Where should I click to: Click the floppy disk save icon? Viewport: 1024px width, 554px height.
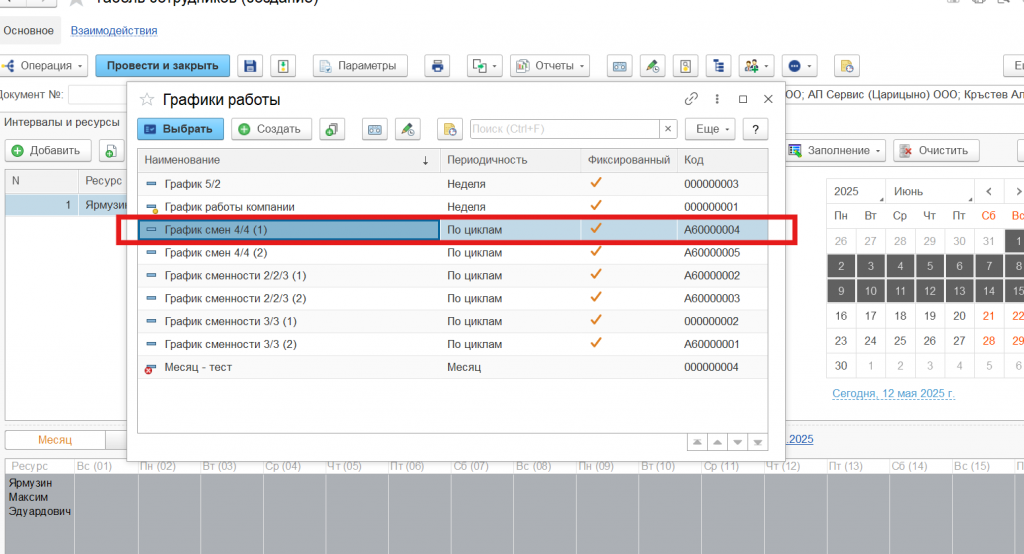coord(250,66)
